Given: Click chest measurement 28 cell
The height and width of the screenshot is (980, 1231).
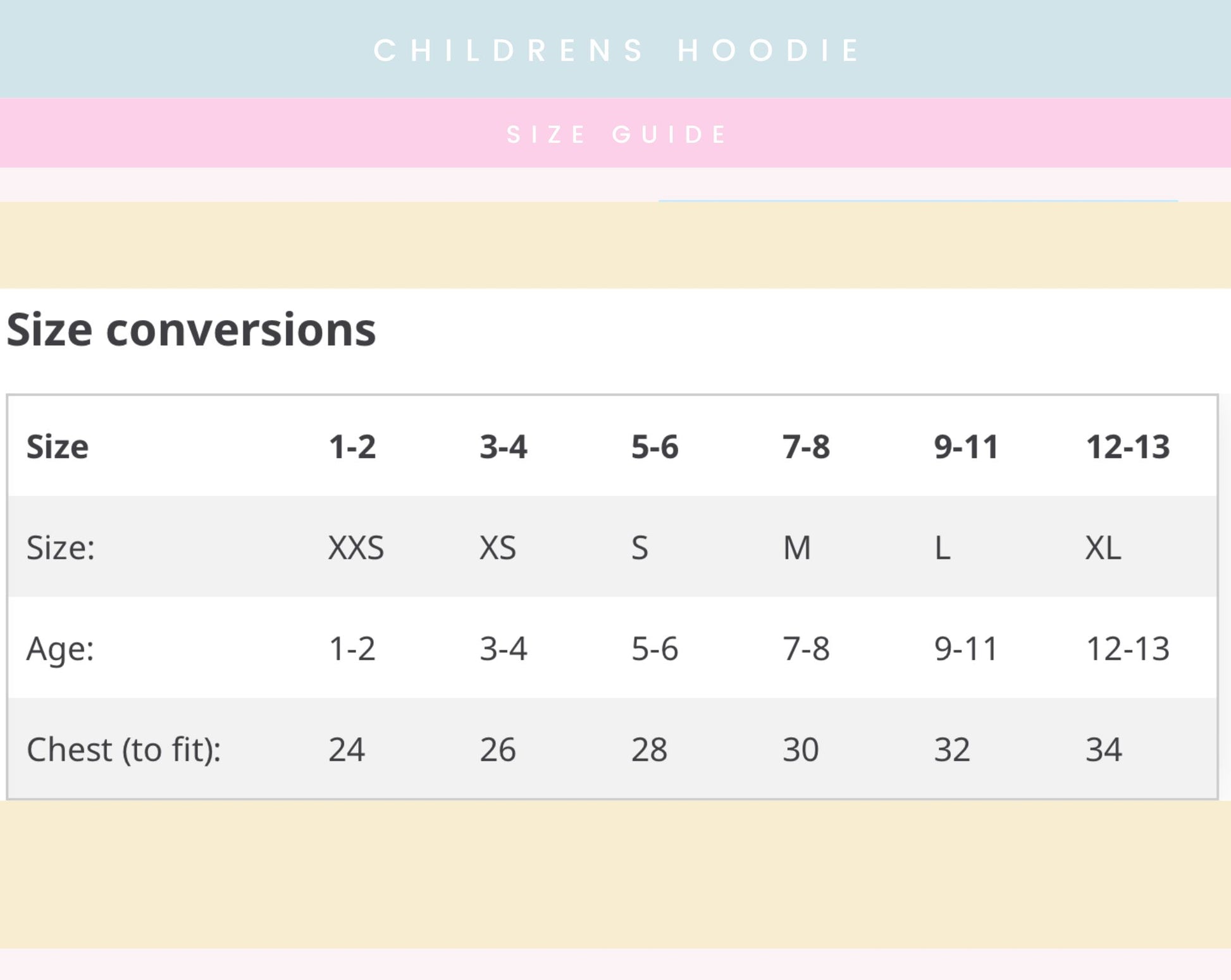Looking at the screenshot, I should click(649, 750).
